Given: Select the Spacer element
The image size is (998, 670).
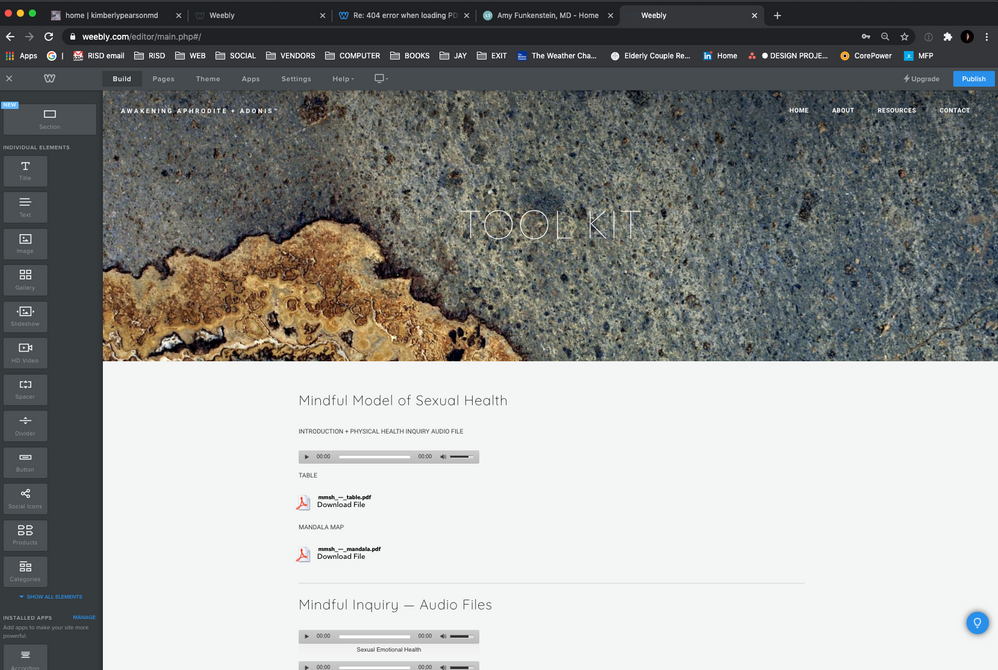Looking at the screenshot, I should pyautogui.click(x=25, y=389).
